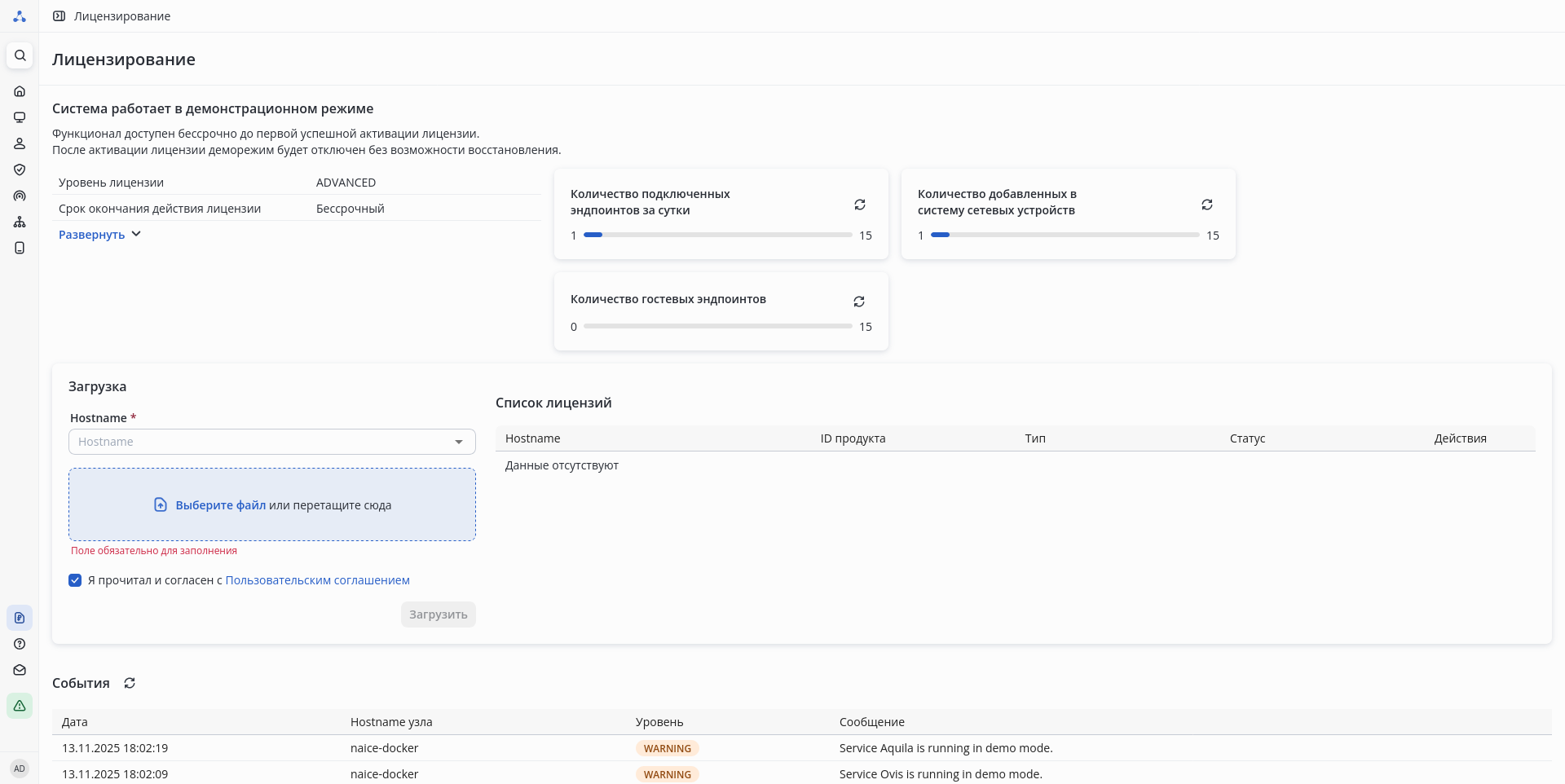
Task: Uncheck the user agreement checkbox
Action: pyautogui.click(x=75, y=580)
